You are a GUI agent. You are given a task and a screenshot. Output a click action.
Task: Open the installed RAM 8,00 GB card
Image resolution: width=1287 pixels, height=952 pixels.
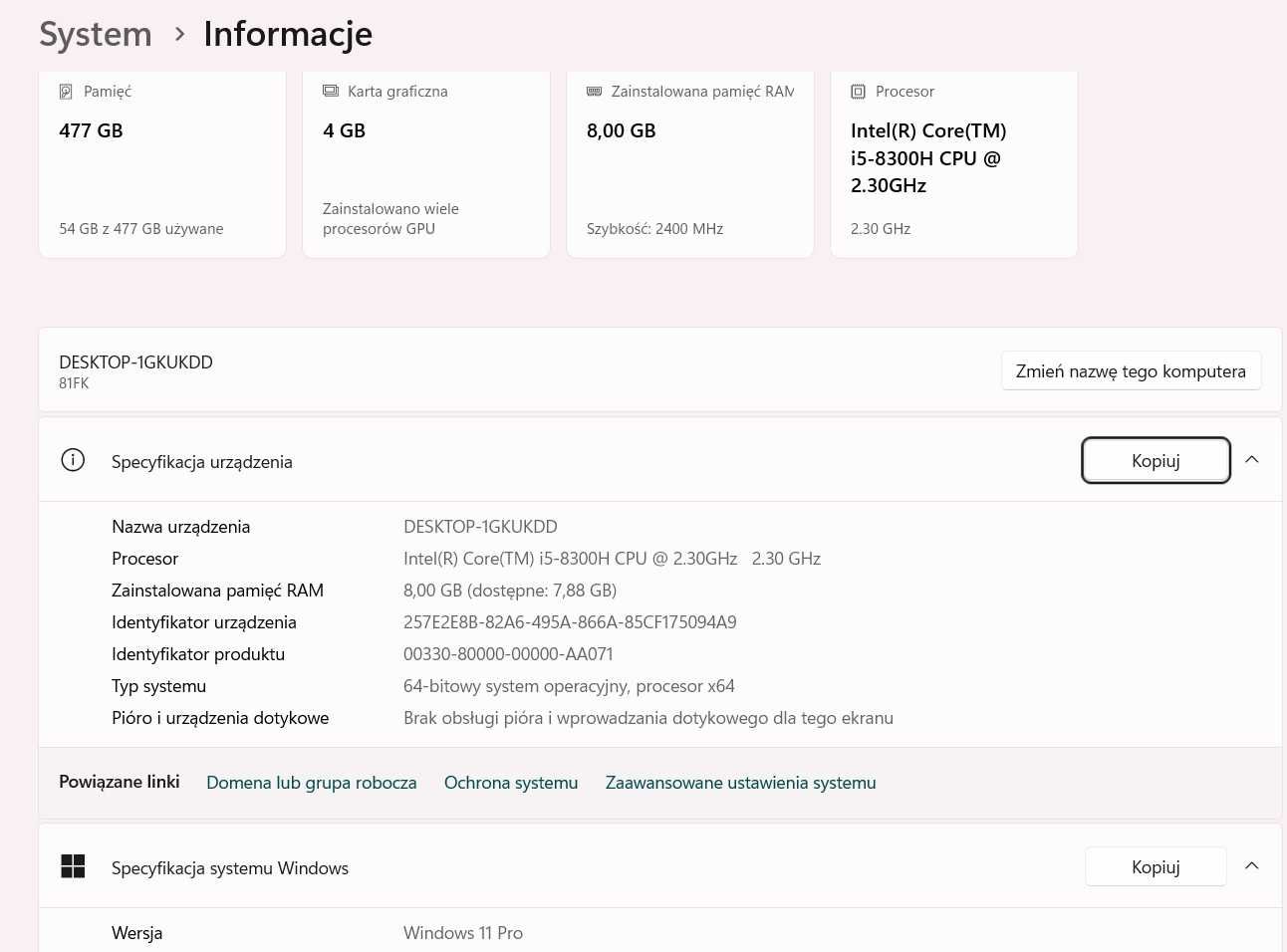tap(690, 164)
